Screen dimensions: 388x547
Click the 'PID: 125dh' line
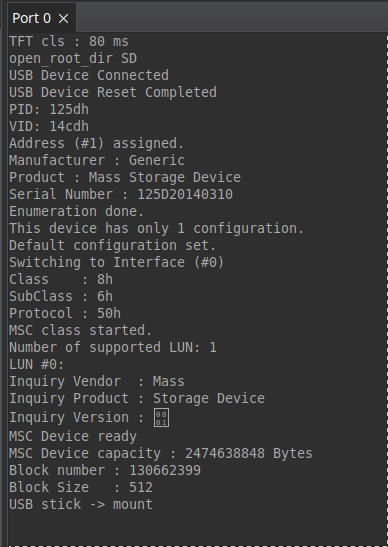pyautogui.click(x=49, y=110)
